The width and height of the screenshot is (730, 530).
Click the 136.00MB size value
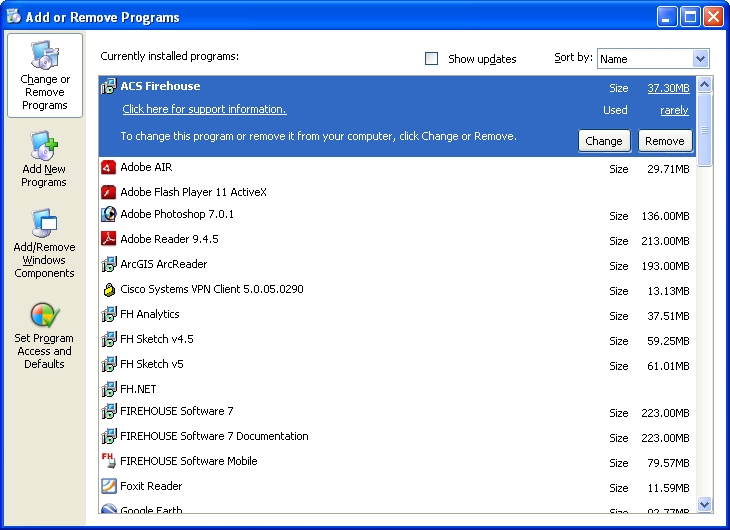pos(665,216)
